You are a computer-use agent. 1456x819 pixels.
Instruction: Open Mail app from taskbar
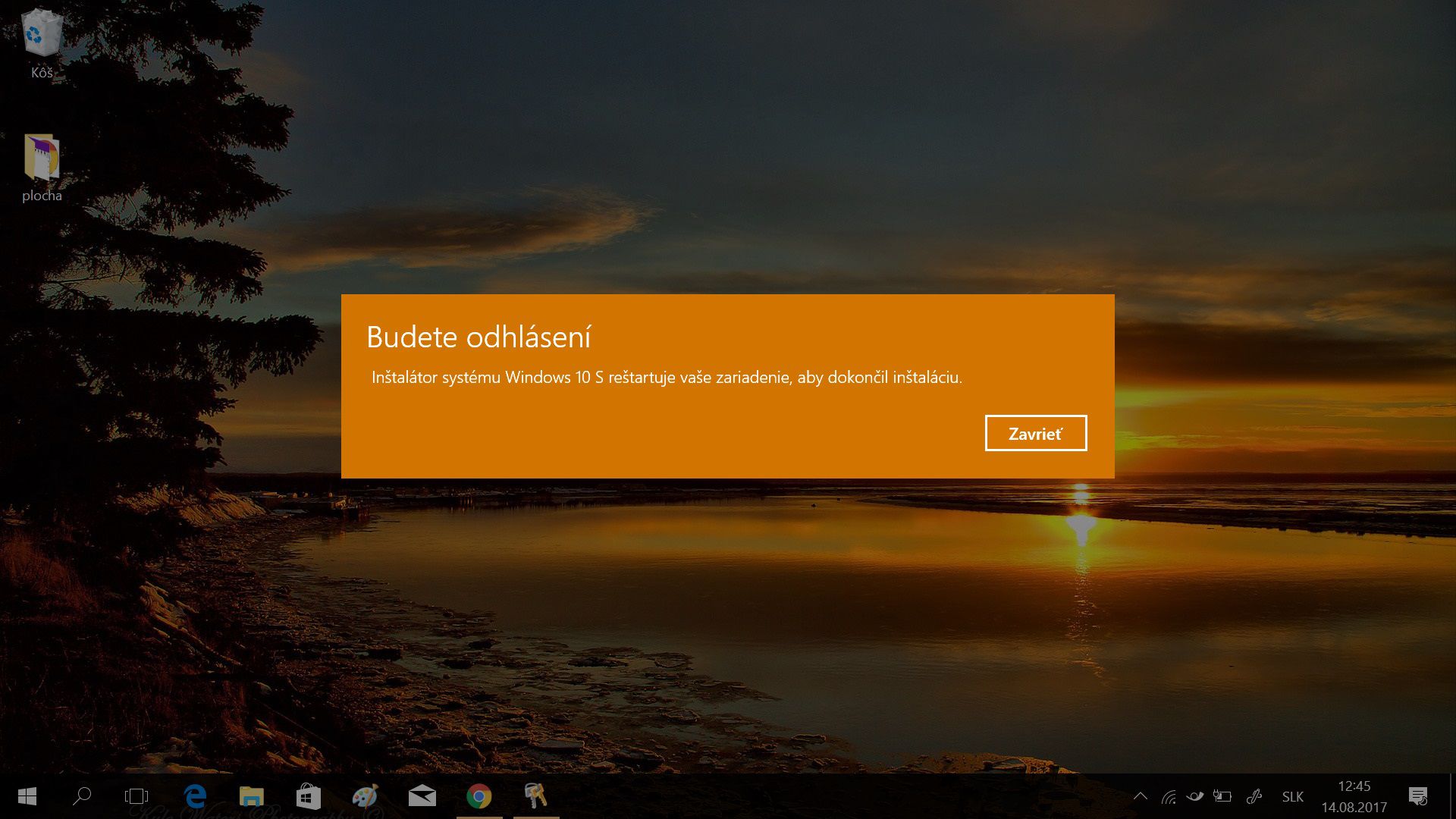click(422, 796)
